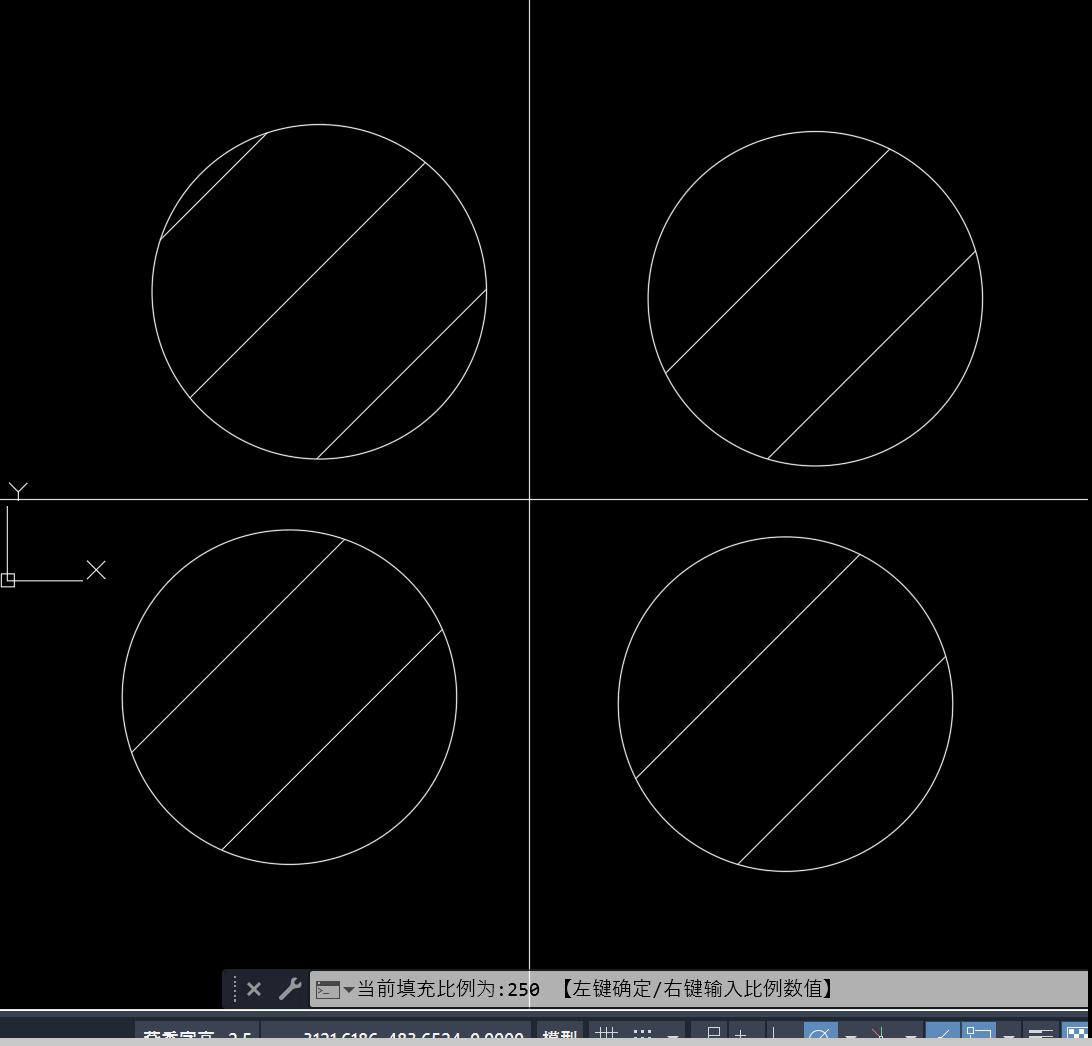
Task: Expand polar tracking angle dropdown
Action: (851, 1036)
